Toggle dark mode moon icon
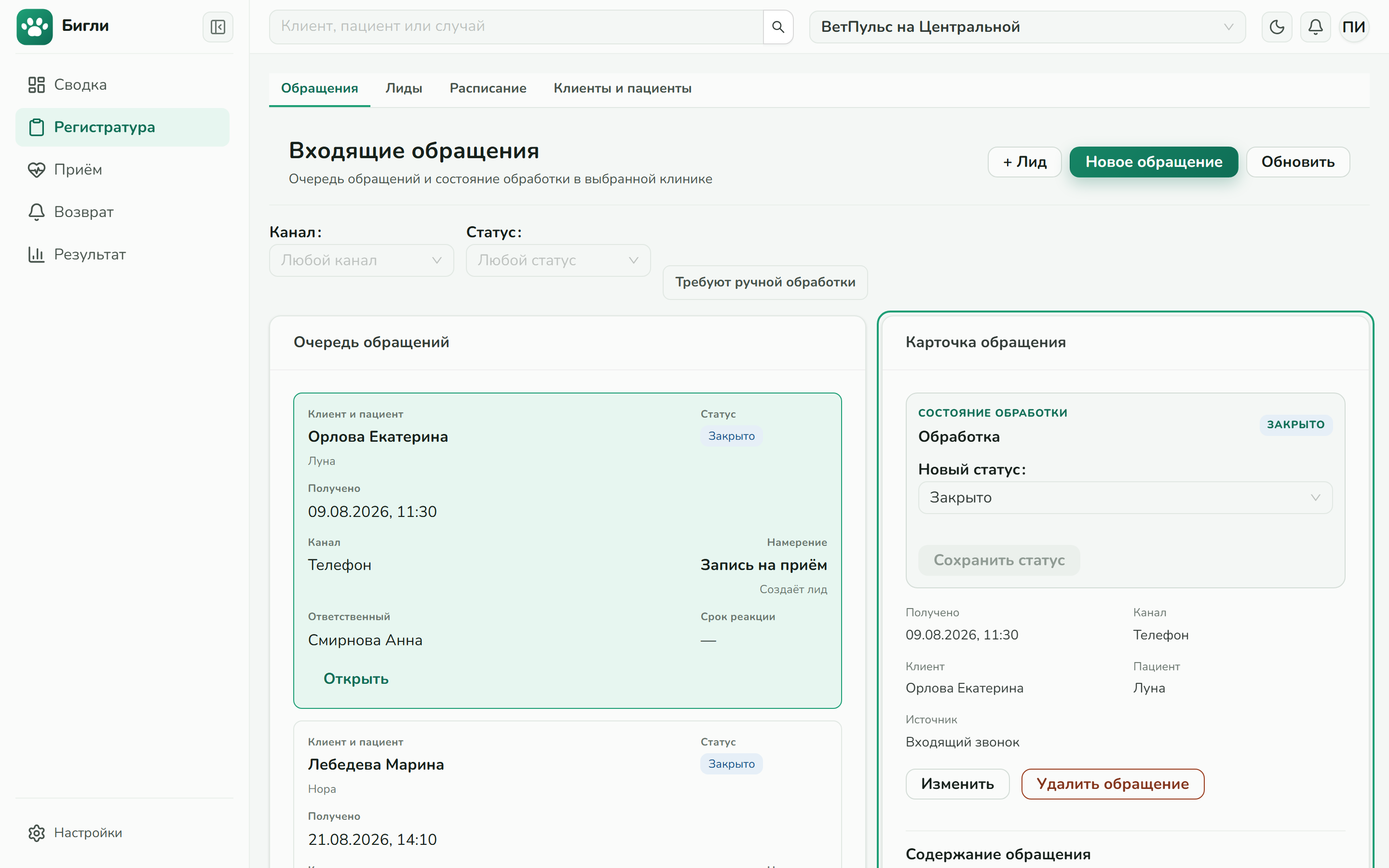The image size is (1389, 868). pos(1277,27)
